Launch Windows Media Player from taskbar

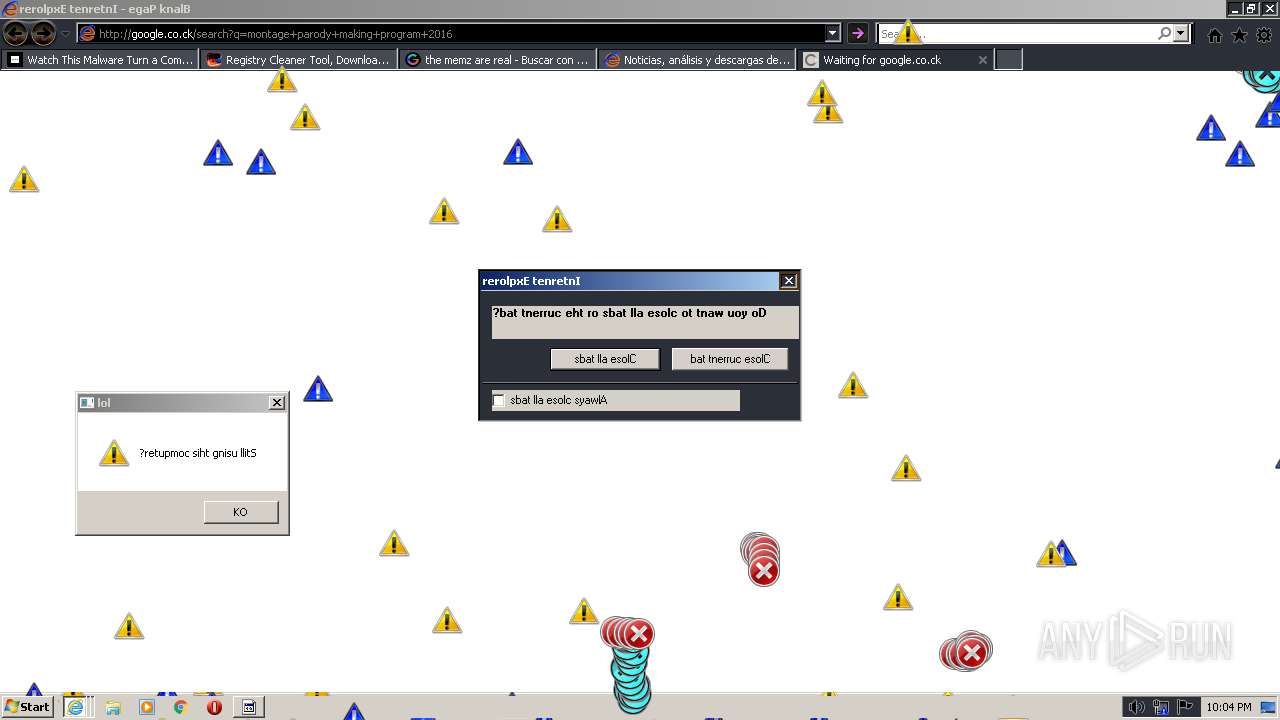(x=147, y=707)
